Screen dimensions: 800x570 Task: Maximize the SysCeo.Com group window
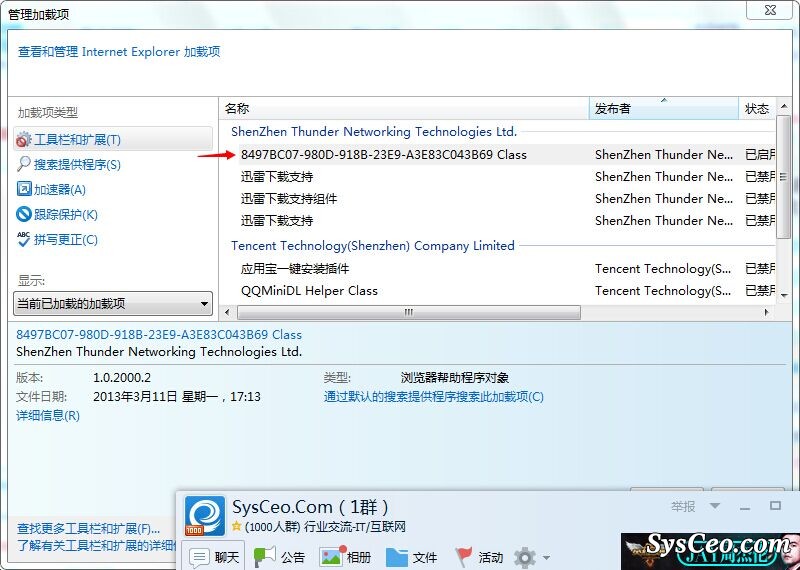click(776, 506)
